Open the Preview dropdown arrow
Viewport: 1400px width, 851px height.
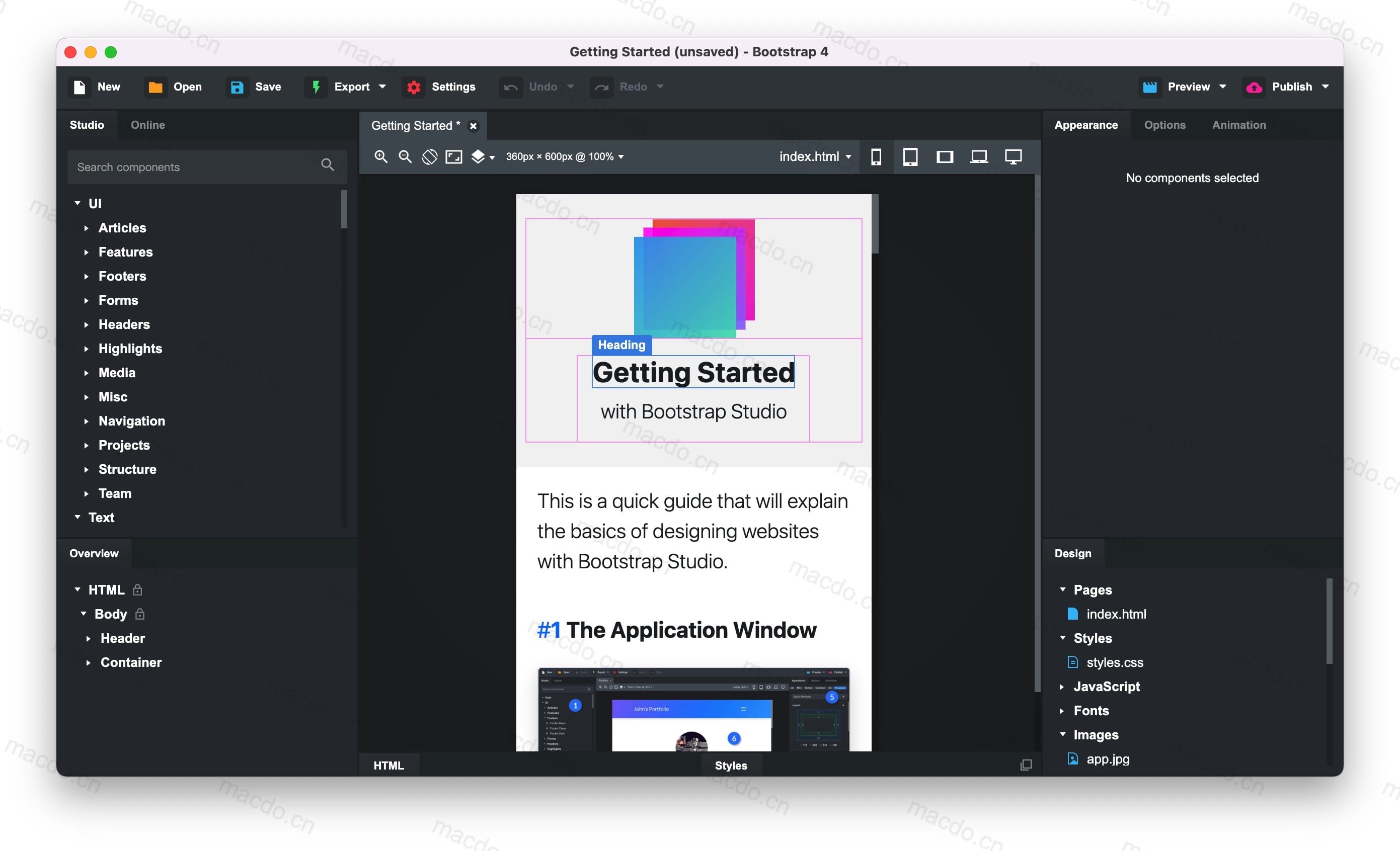tap(1223, 87)
